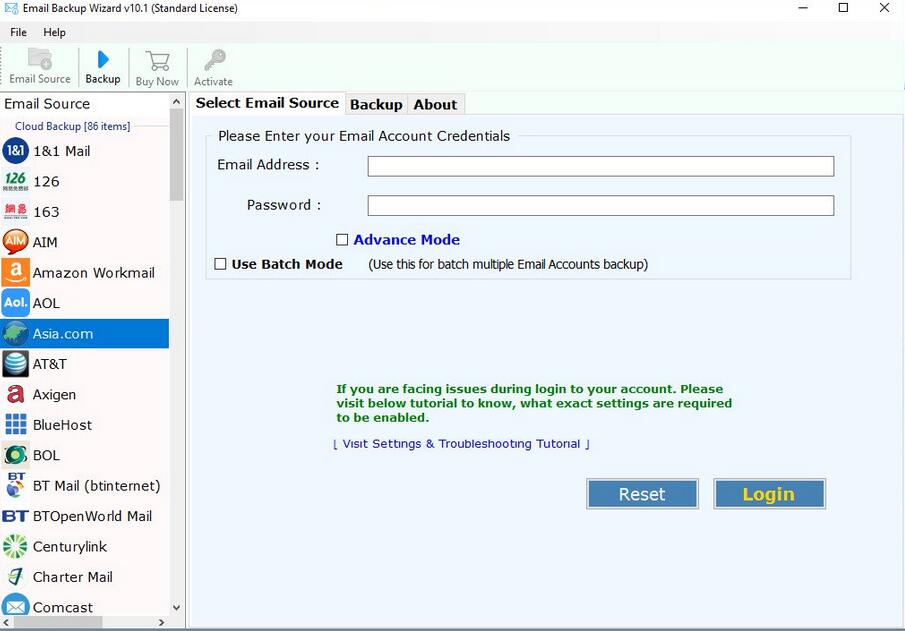The width and height of the screenshot is (905, 631).
Task: Open the File menu
Action: coord(18,32)
